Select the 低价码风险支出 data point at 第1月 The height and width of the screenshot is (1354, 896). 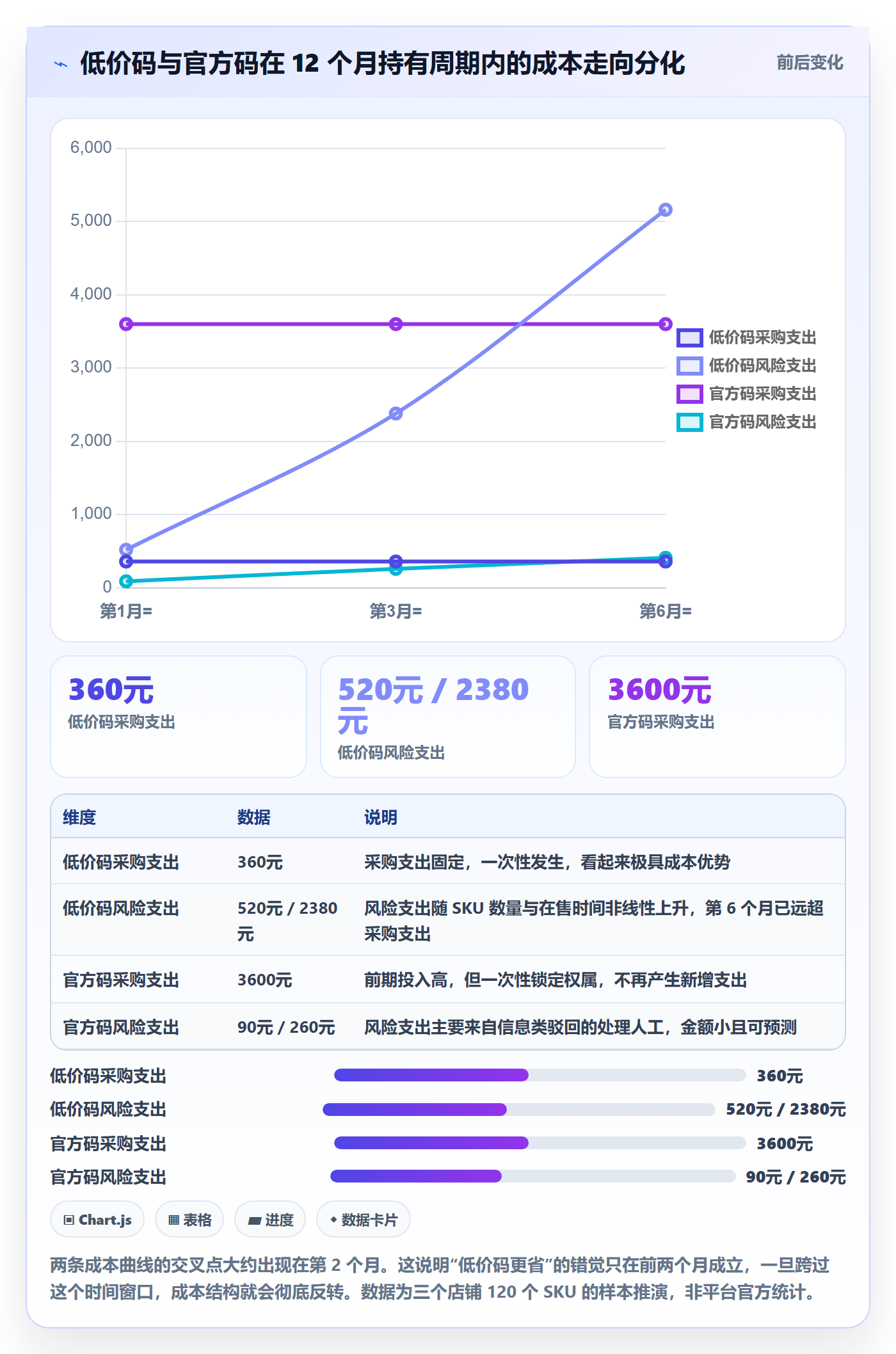(x=126, y=550)
